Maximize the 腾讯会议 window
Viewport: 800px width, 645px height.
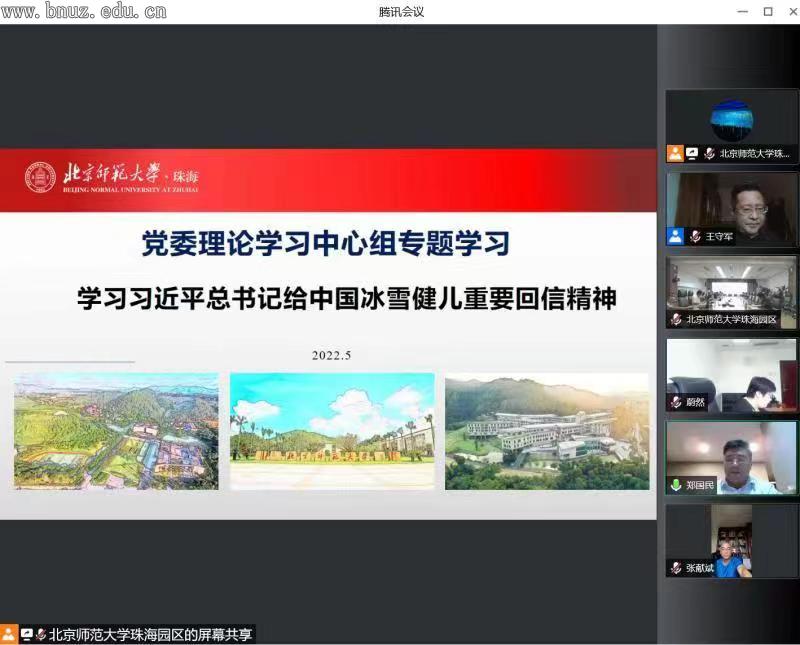(768, 12)
